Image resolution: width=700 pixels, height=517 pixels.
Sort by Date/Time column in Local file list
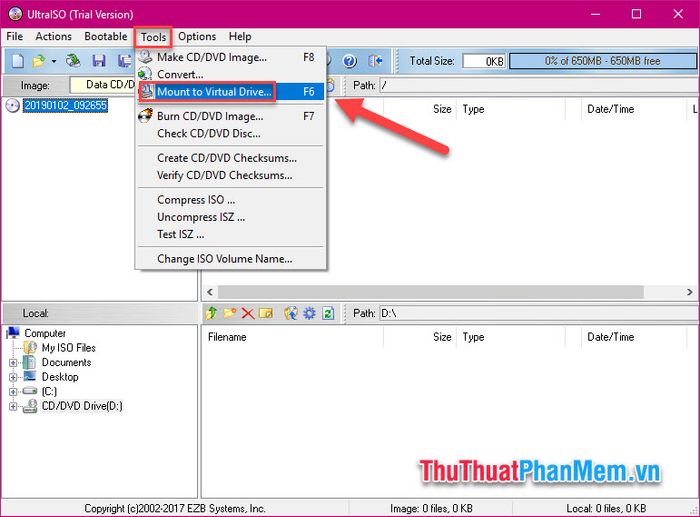point(634,337)
